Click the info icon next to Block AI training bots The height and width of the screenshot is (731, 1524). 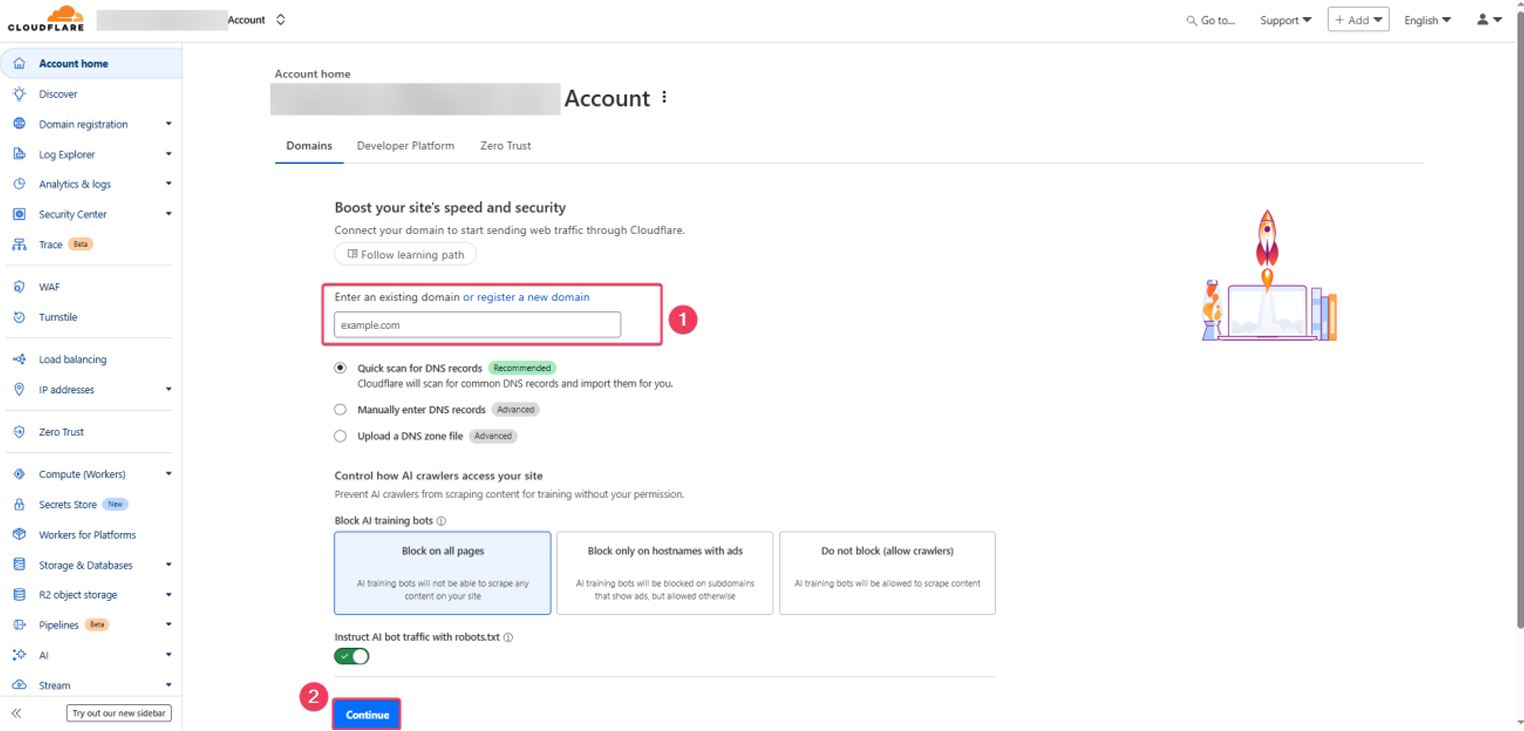coord(441,521)
